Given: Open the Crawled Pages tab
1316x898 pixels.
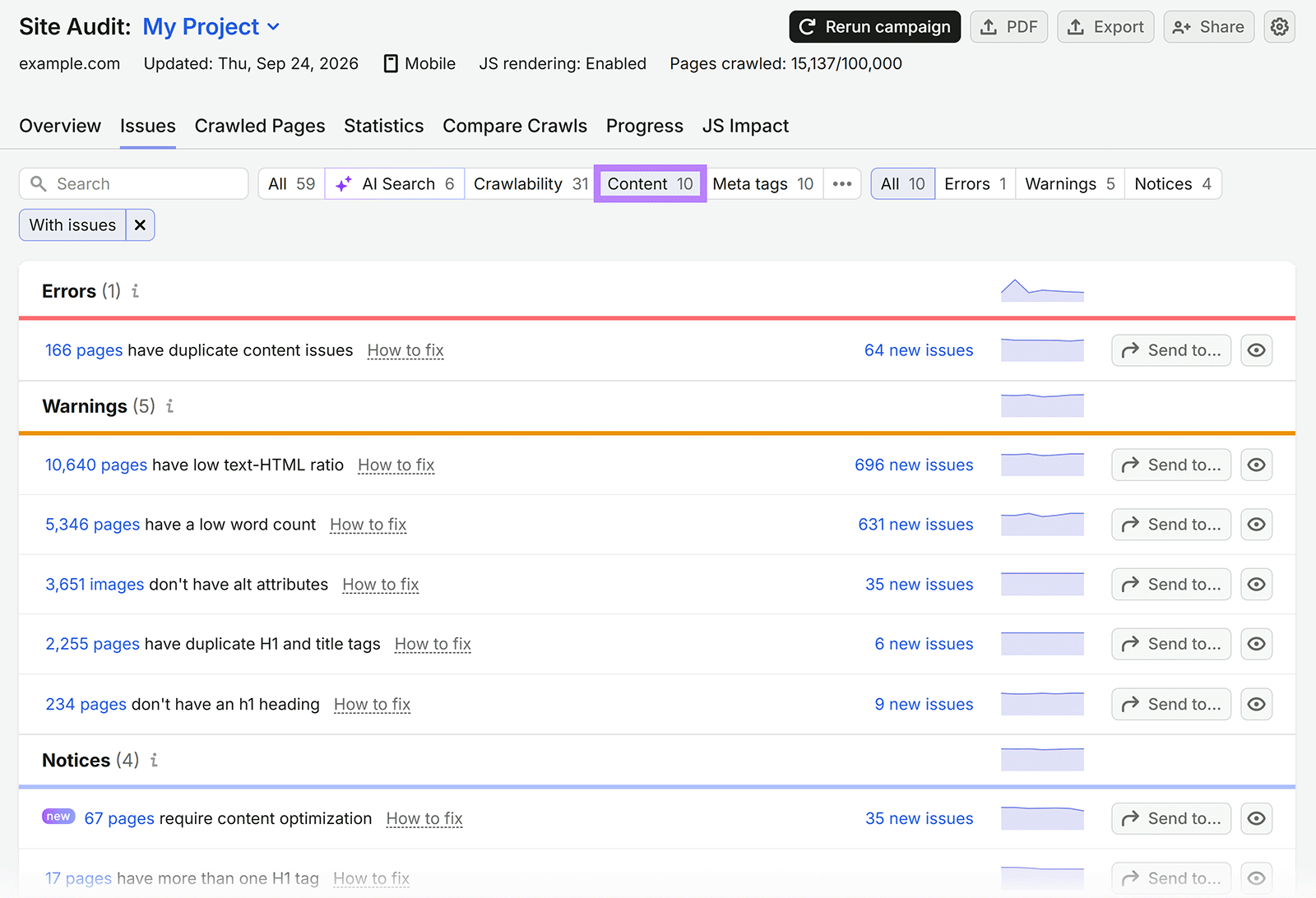Looking at the screenshot, I should point(260,126).
